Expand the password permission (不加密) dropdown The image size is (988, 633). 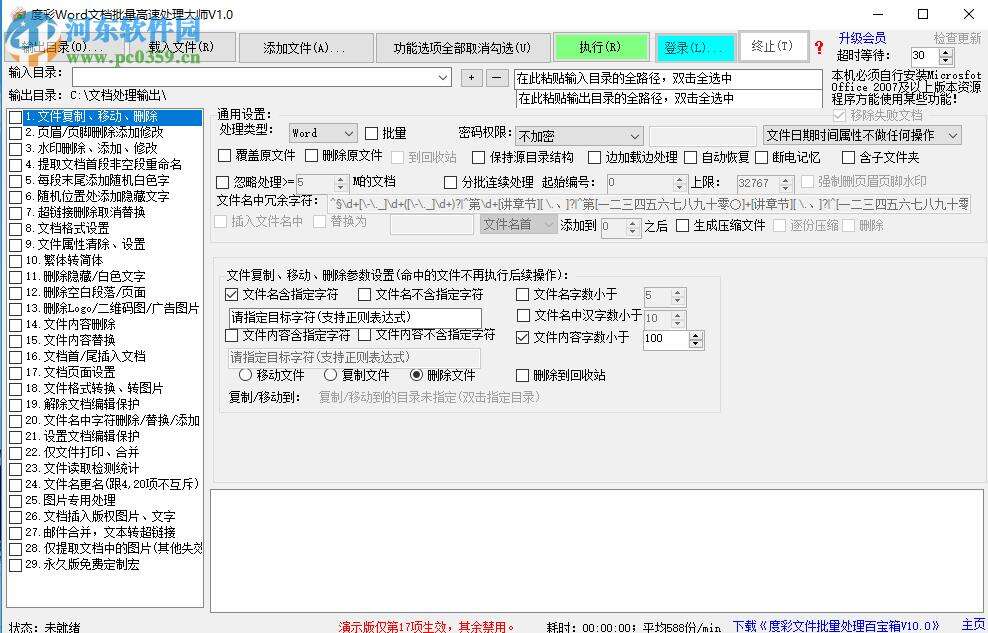tap(578, 135)
